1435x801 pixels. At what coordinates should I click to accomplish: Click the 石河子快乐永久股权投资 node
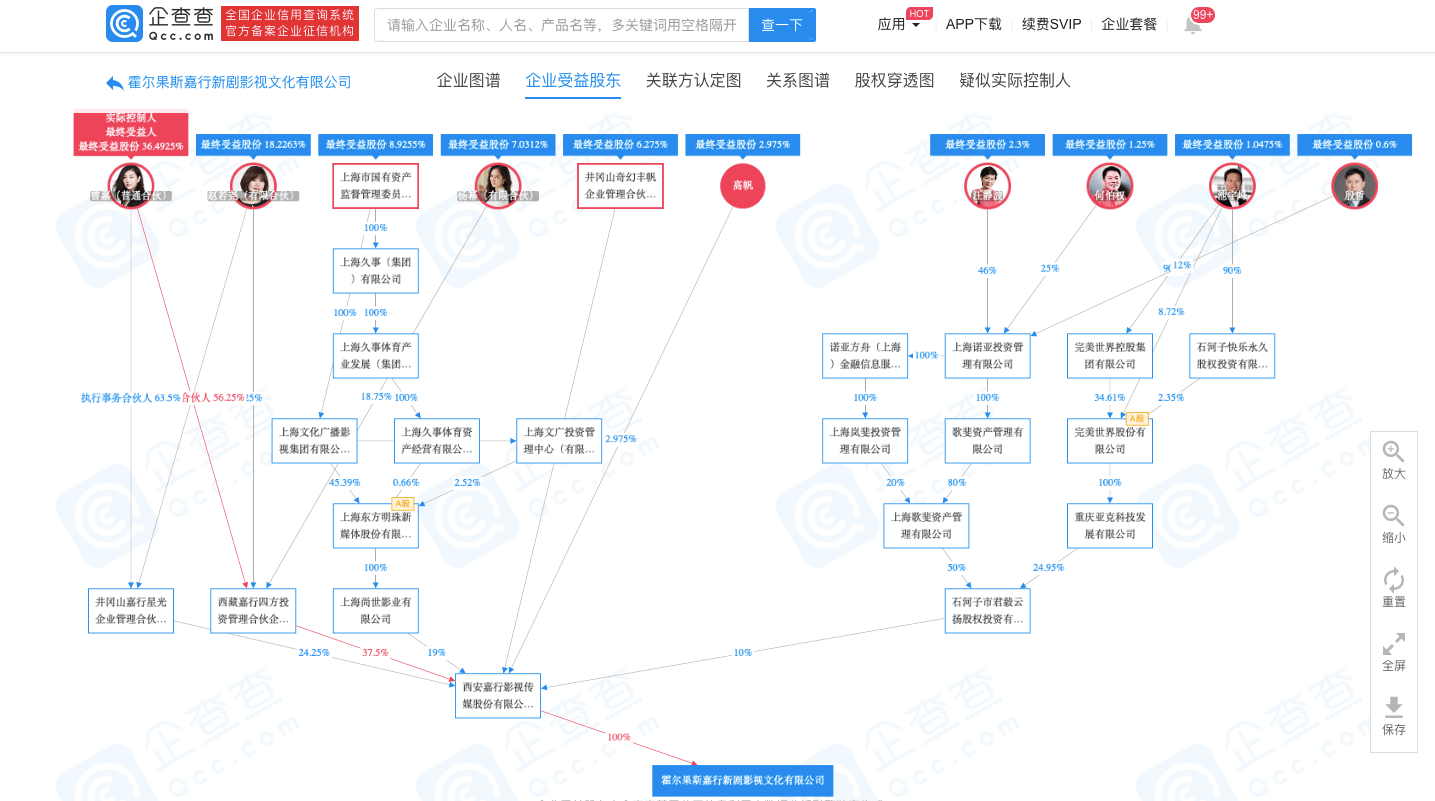[1232, 356]
